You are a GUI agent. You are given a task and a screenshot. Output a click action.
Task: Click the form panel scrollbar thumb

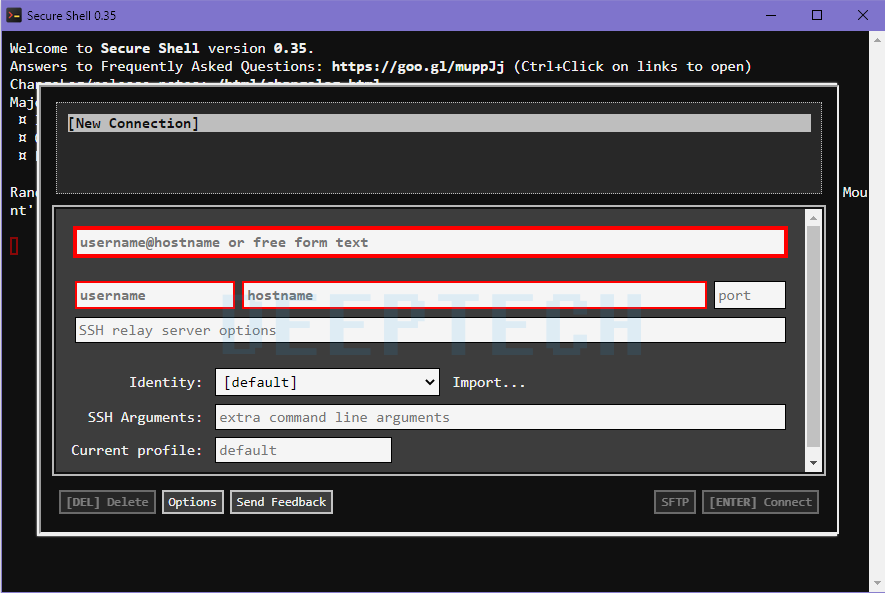click(x=813, y=336)
